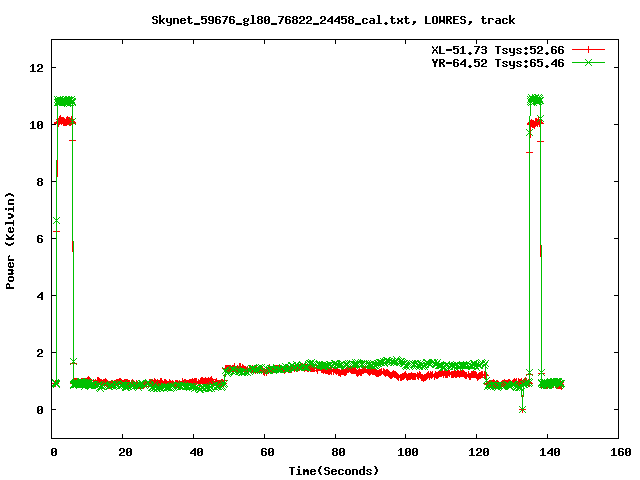Click the x-axis tick label 120
Screen dimensions: 640x480
[478, 452]
